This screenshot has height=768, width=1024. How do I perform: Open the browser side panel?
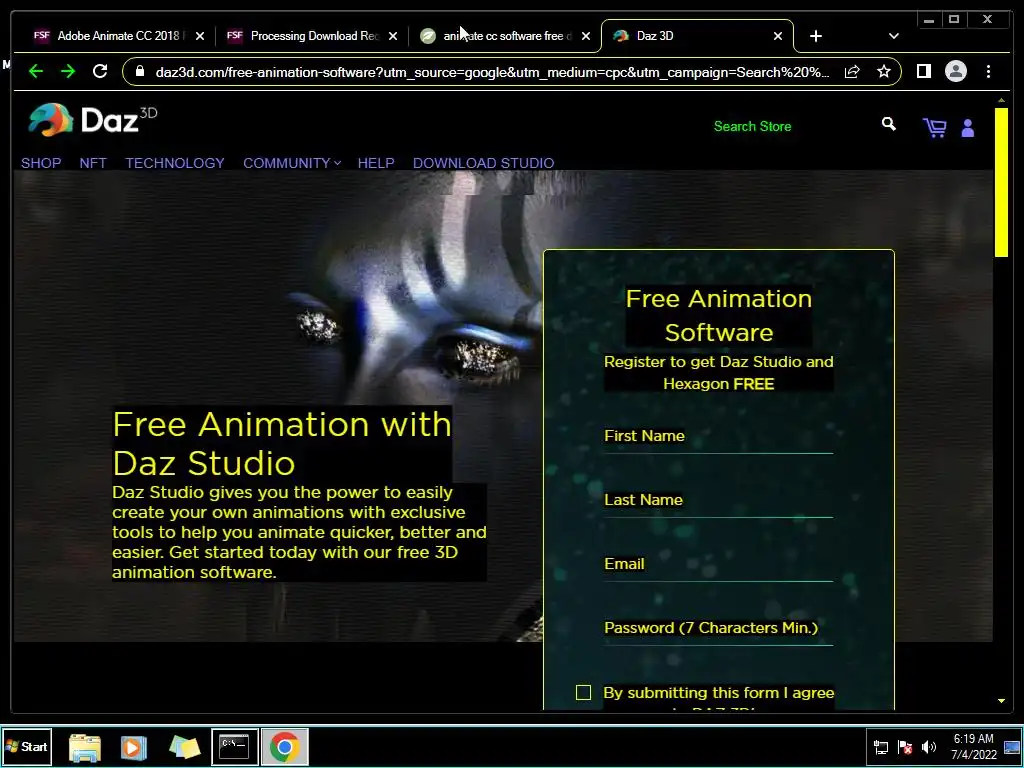(x=923, y=71)
